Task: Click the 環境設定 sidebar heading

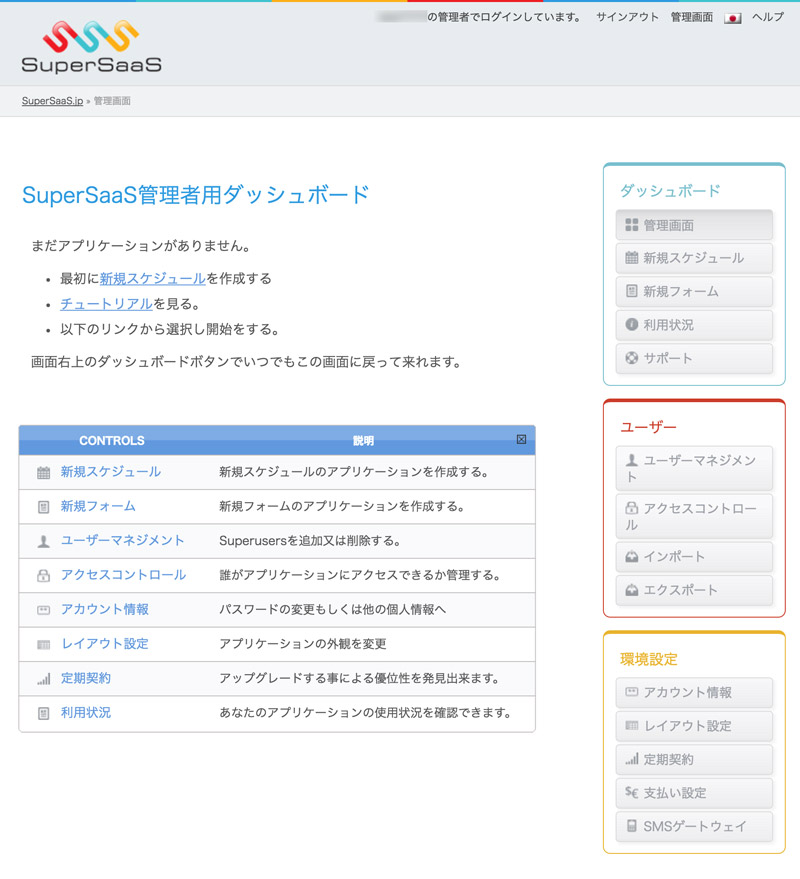Action: click(x=649, y=659)
